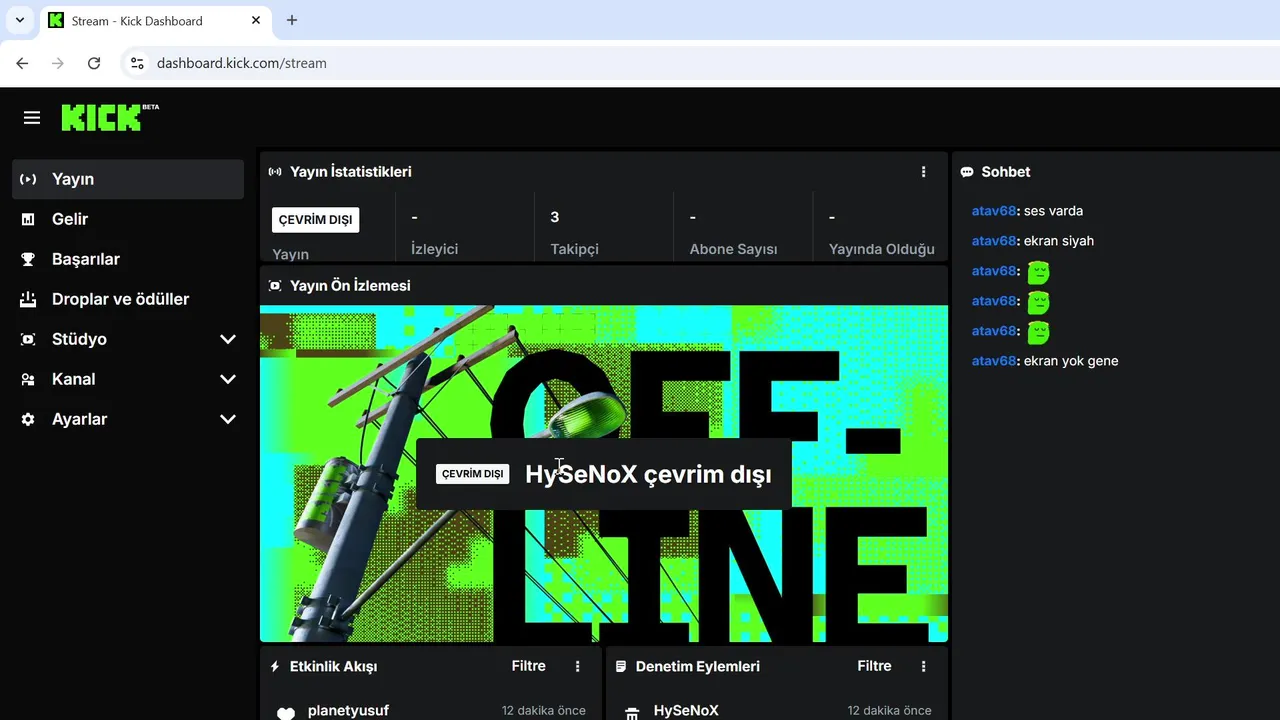Open the Gelir sidebar item
The height and width of the screenshot is (720, 1280).
(x=128, y=219)
